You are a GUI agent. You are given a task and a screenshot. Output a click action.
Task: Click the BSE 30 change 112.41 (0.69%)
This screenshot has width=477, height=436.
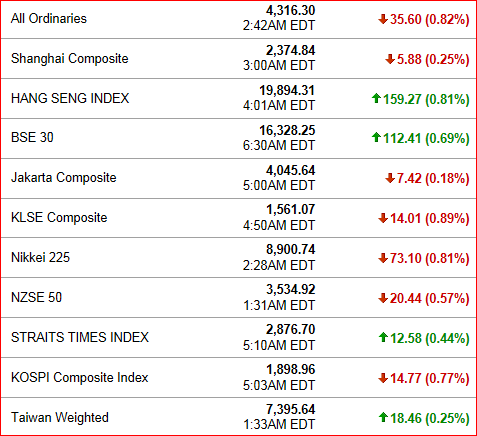[426, 138]
